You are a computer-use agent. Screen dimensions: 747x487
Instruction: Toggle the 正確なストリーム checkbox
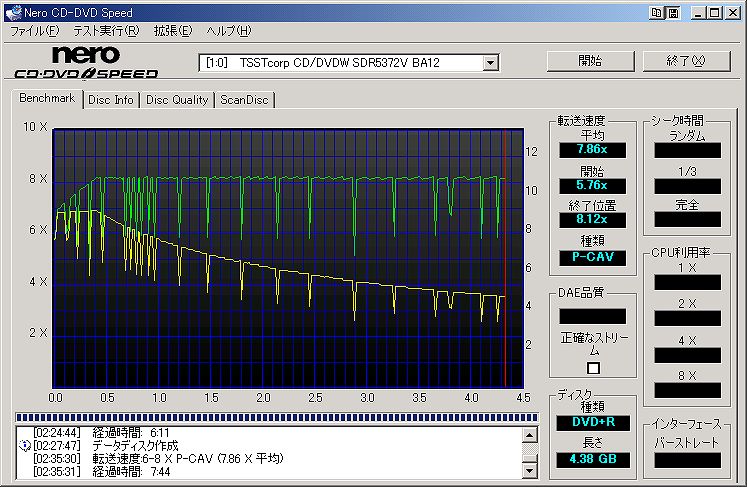[x=593, y=368]
